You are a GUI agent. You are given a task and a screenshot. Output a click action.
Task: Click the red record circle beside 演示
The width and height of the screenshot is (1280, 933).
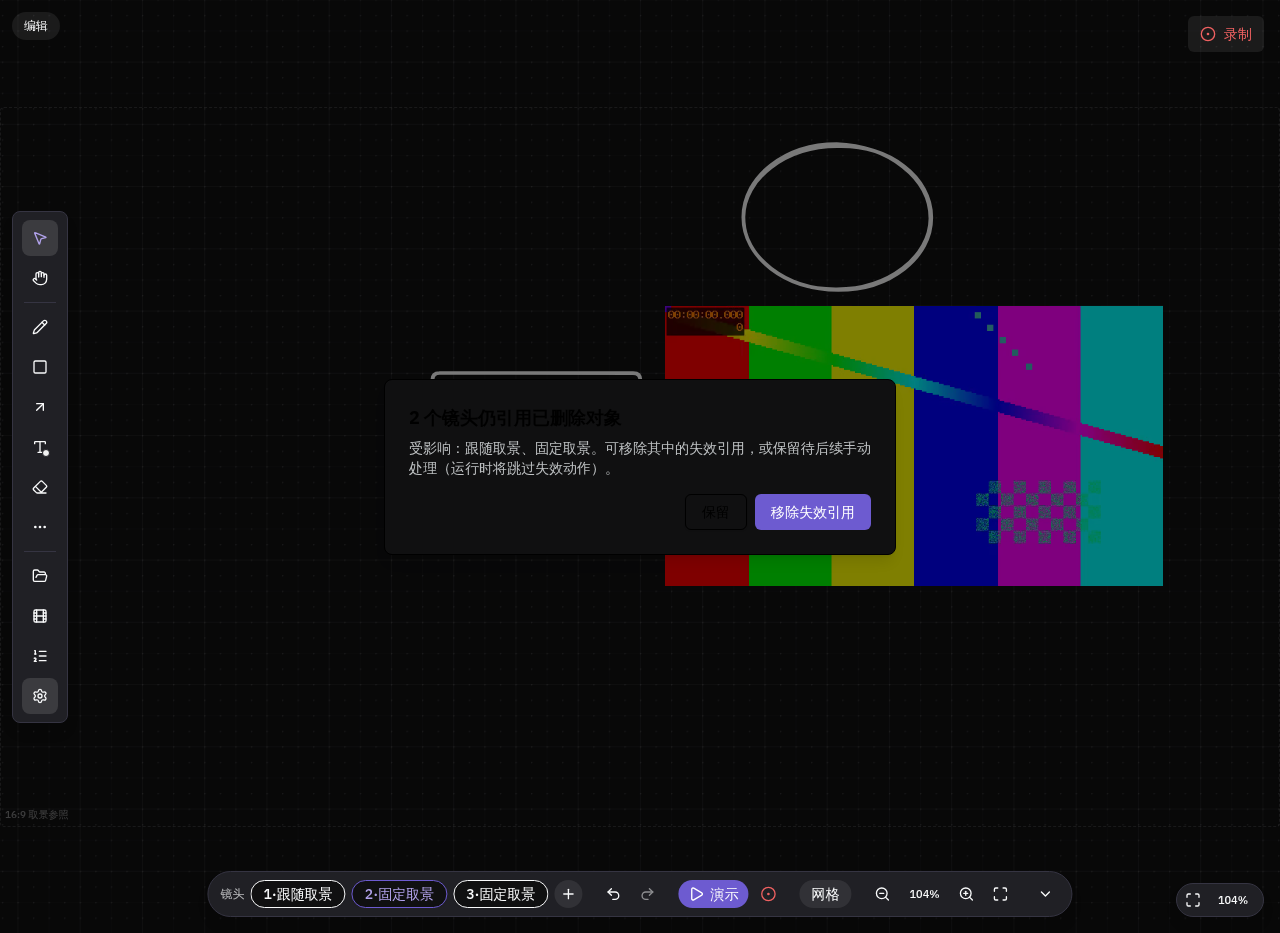click(x=768, y=894)
